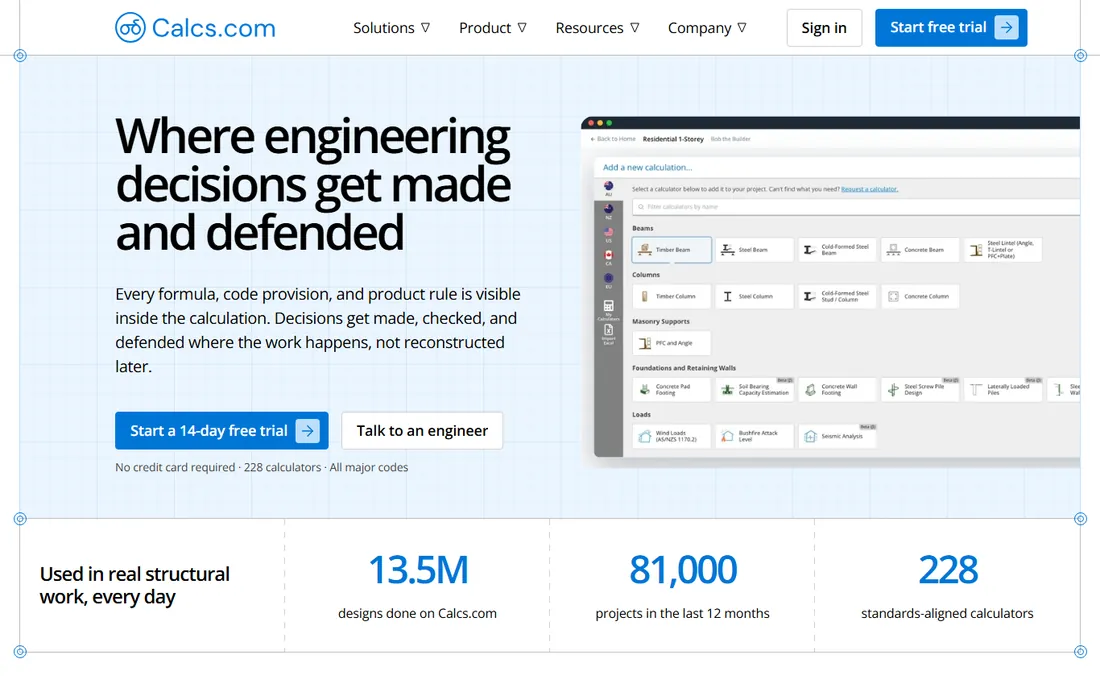Click the Masonry Supports heading
The image size is (1100, 688).
tap(661, 321)
